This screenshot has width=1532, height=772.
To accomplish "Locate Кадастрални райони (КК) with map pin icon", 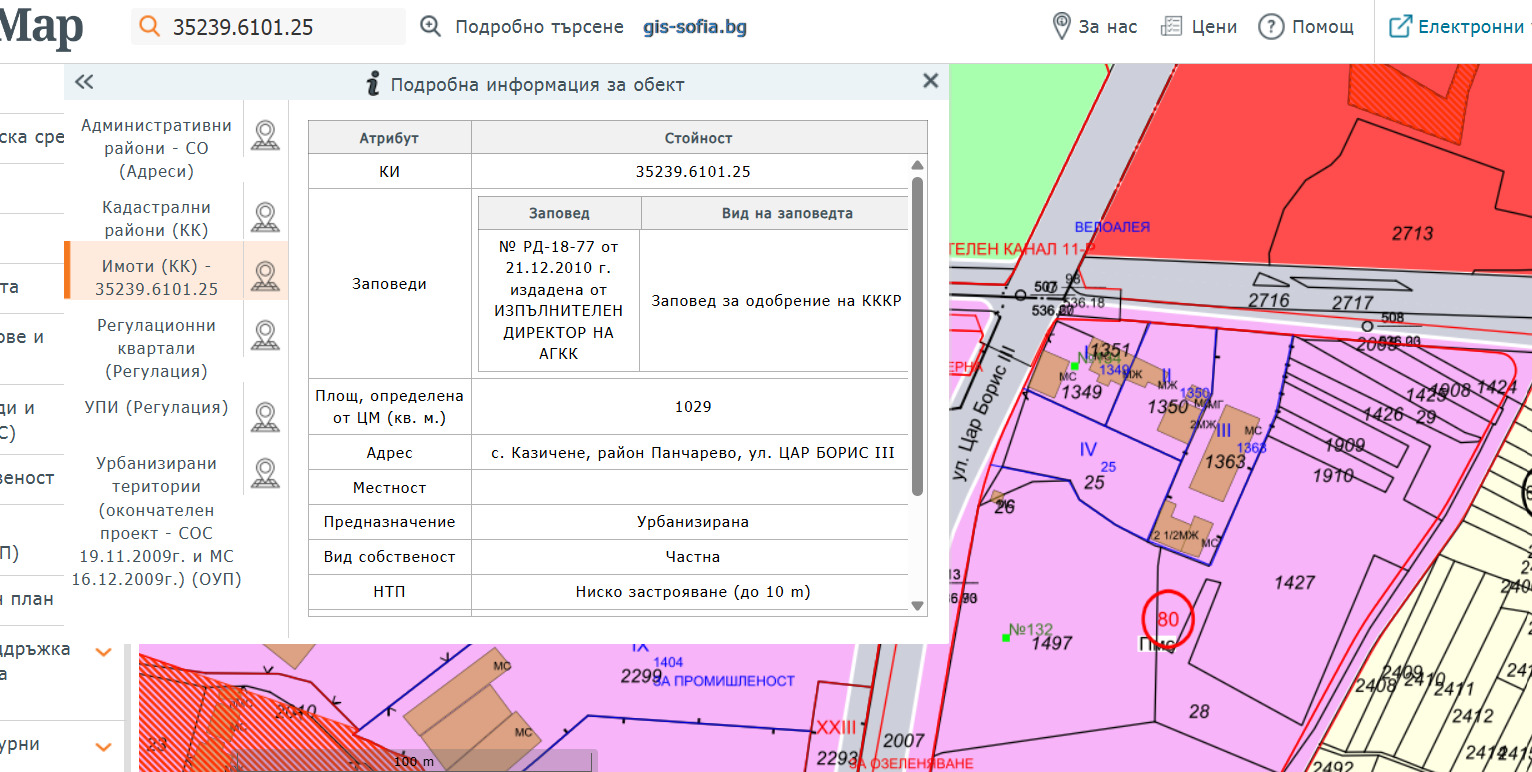I will tap(264, 217).
